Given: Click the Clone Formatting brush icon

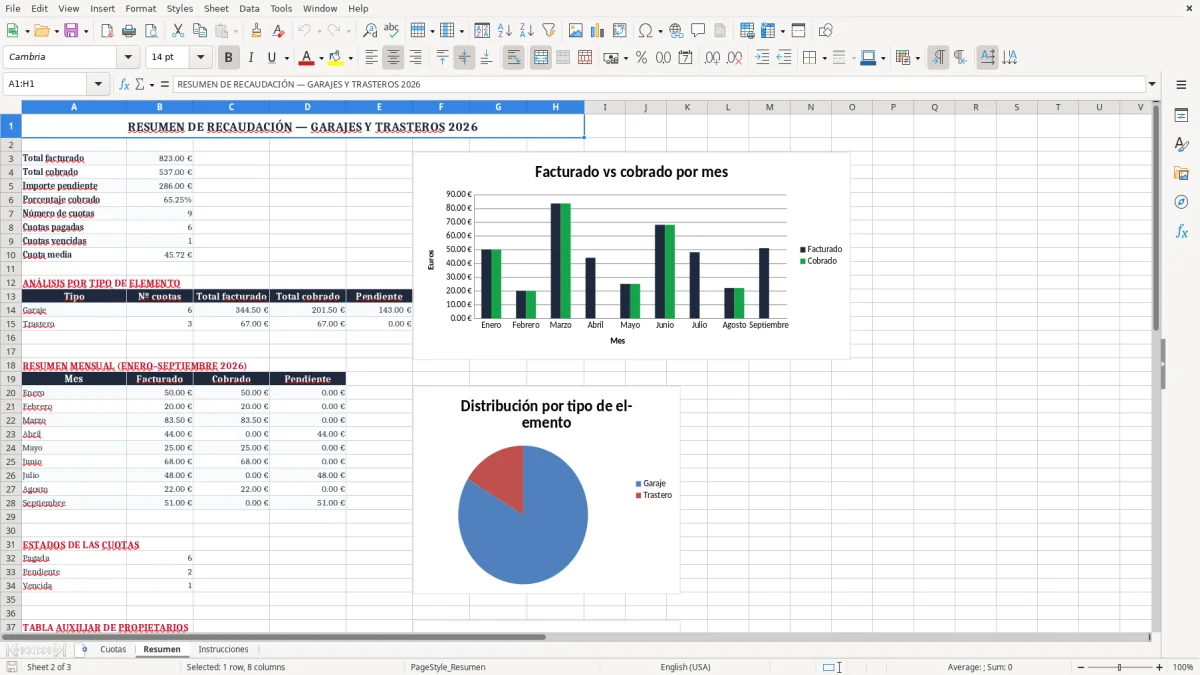Looking at the screenshot, I should (257, 31).
